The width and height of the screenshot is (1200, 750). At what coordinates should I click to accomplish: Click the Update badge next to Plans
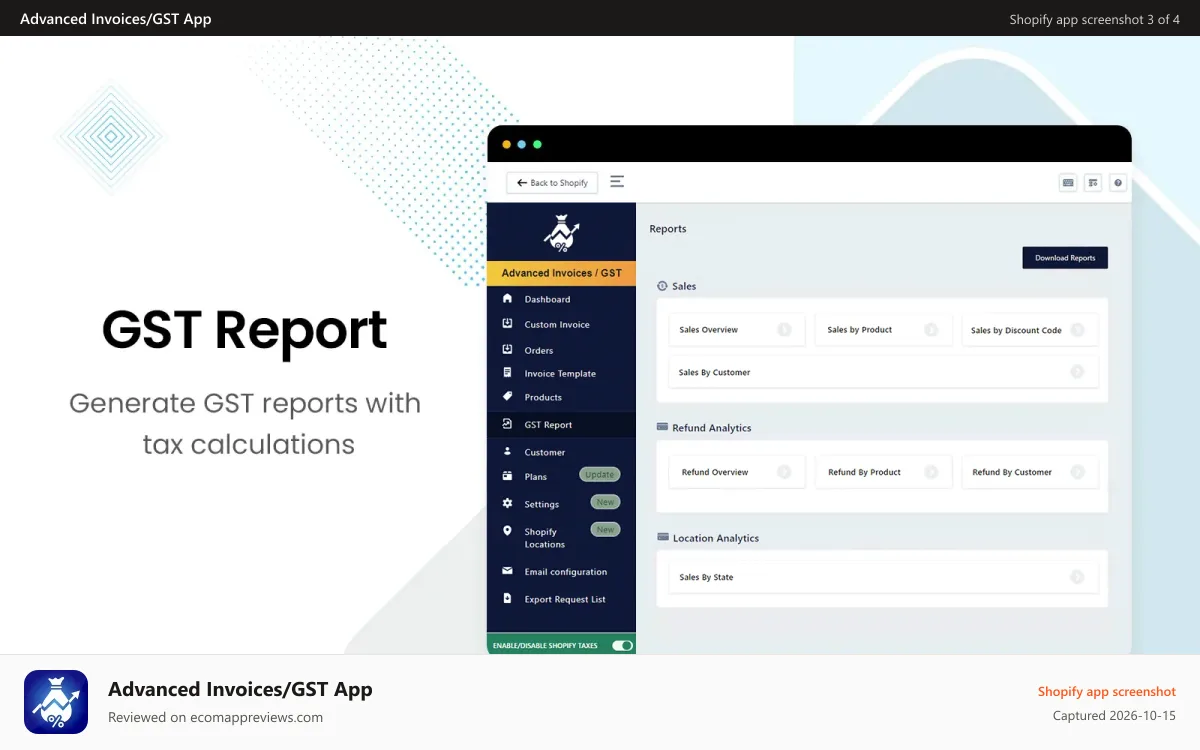pos(600,474)
